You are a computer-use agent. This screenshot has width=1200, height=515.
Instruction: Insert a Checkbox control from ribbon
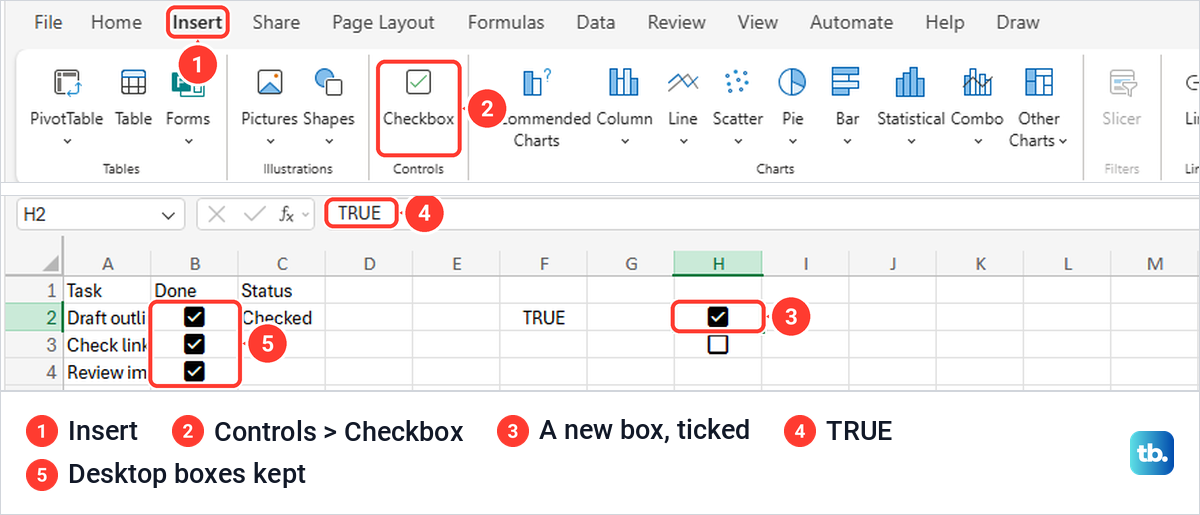click(x=419, y=98)
